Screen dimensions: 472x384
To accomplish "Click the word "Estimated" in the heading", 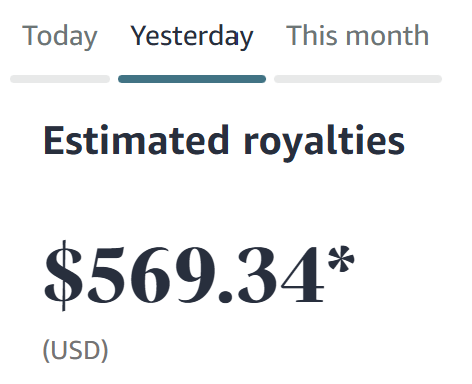I will tap(136, 140).
